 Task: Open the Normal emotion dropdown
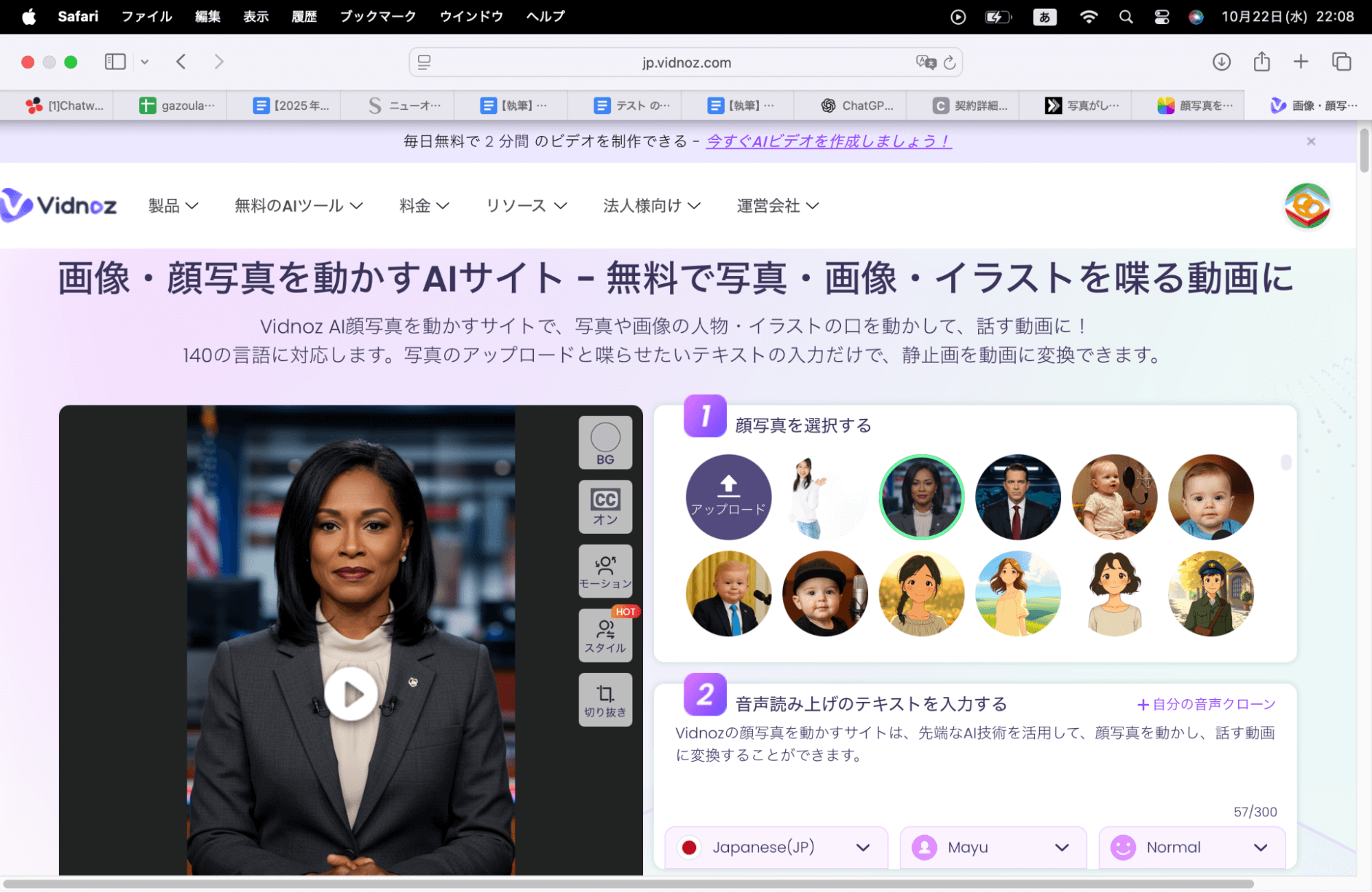[x=1192, y=847]
